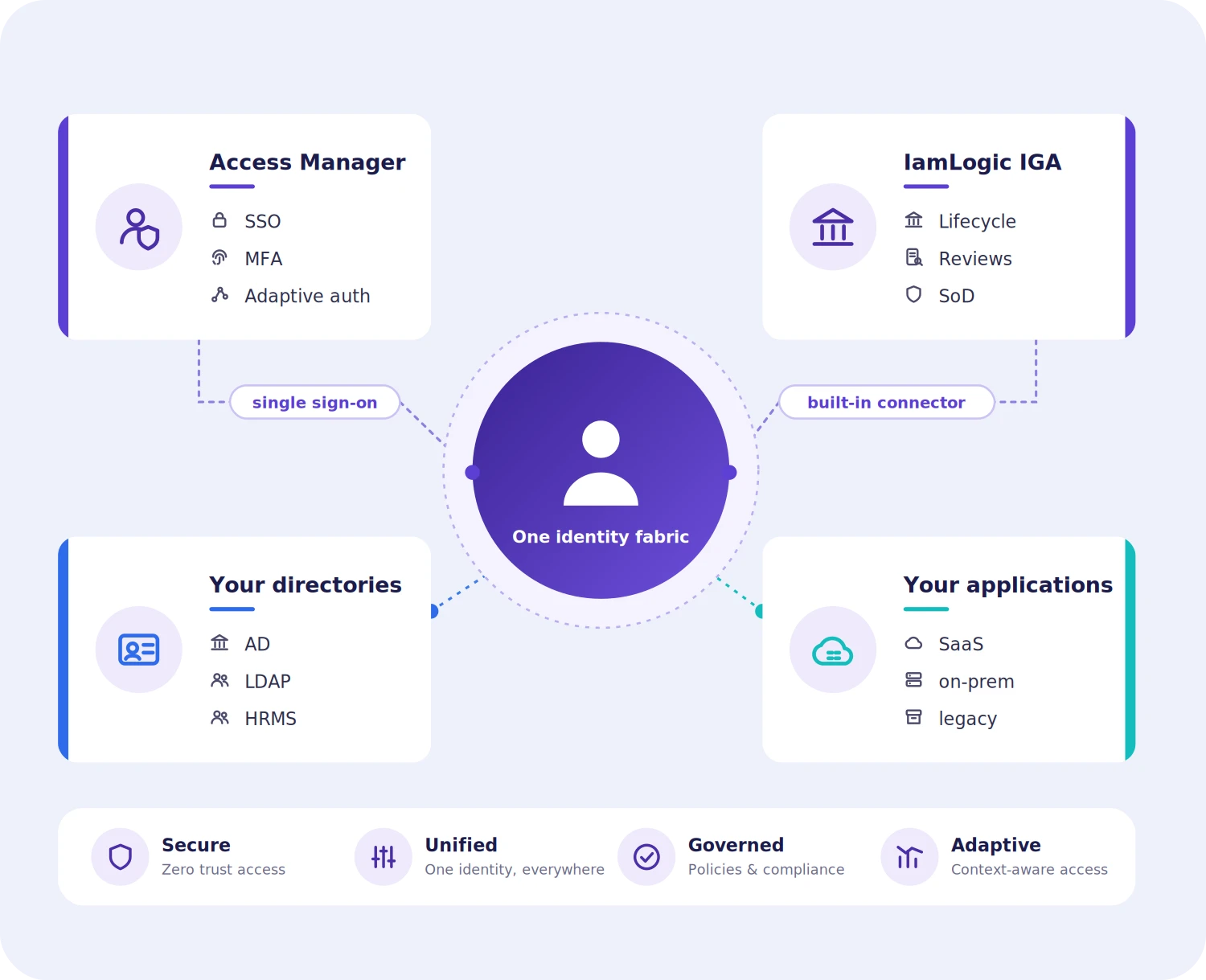This screenshot has width=1206, height=980.
Task: Click the Your directories ID card icon
Action: coord(139,650)
